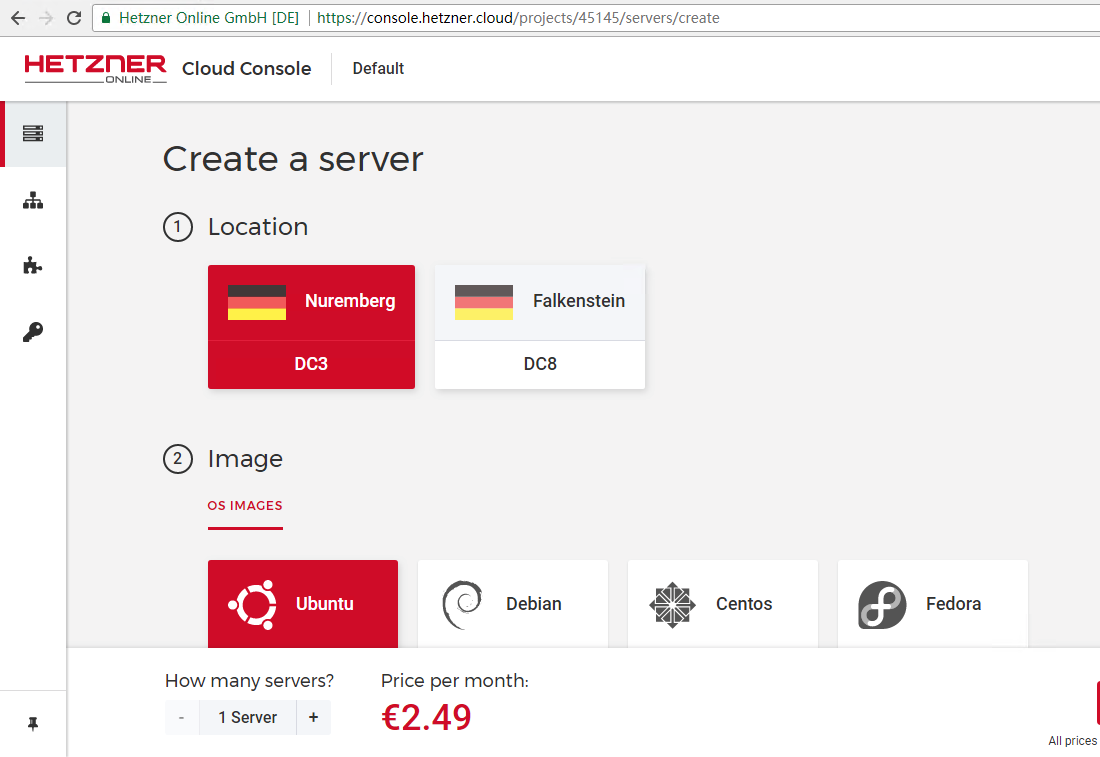
Task: Click the puzzle piece sidebar icon
Action: [x=33, y=266]
